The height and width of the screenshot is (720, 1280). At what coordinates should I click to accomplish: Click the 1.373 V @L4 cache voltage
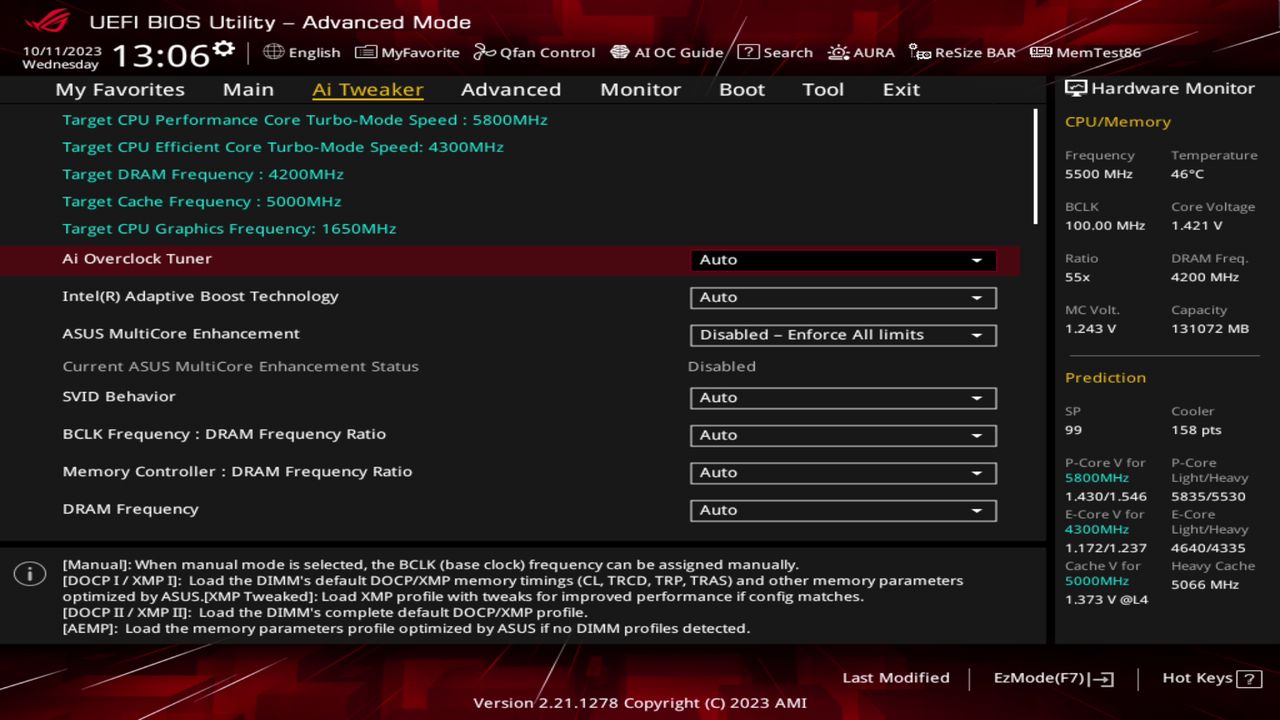point(1107,600)
